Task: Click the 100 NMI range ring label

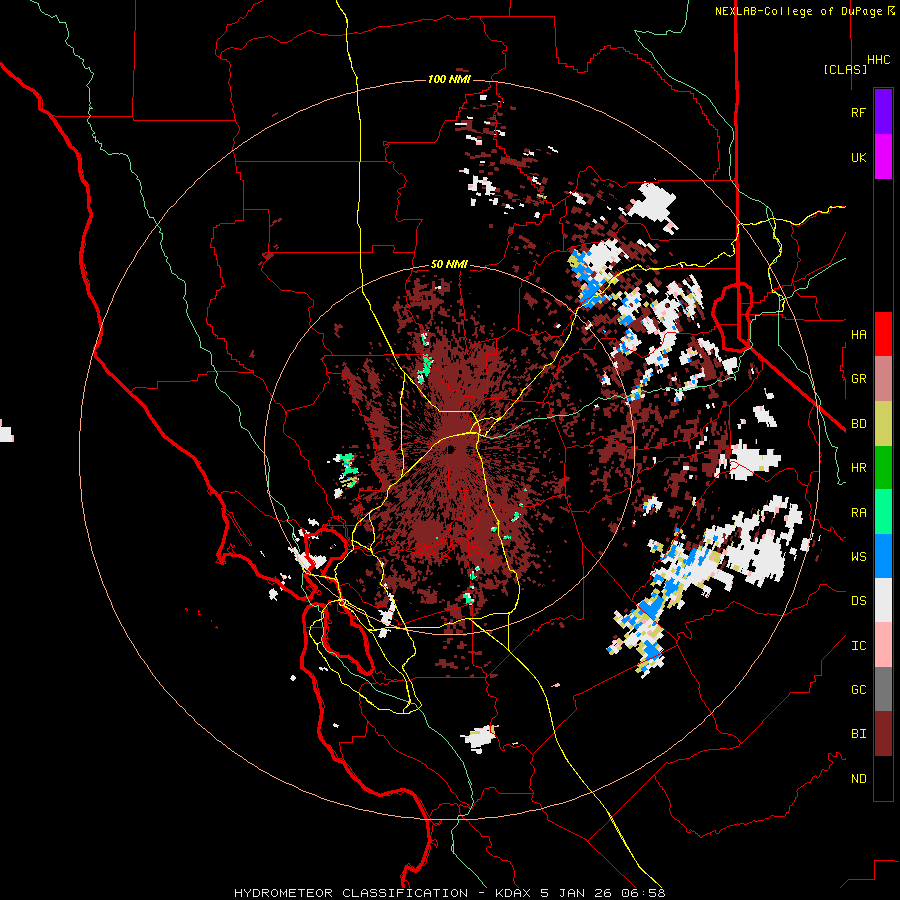Action: click(x=449, y=79)
